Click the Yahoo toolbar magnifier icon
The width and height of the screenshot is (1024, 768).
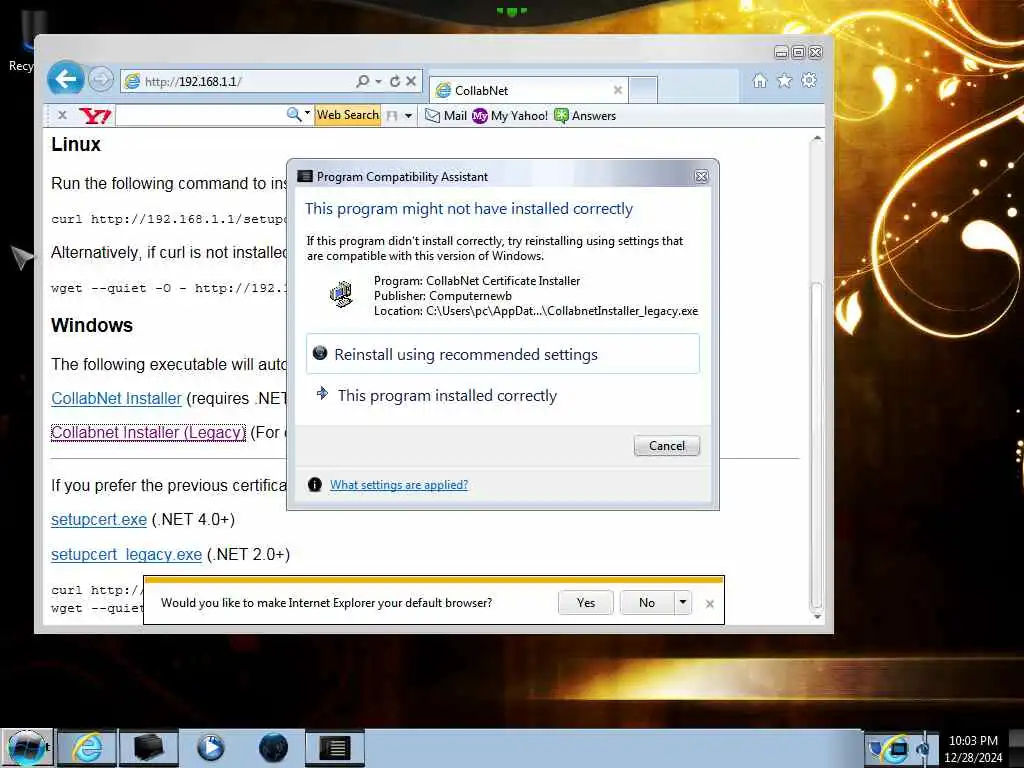pos(294,115)
